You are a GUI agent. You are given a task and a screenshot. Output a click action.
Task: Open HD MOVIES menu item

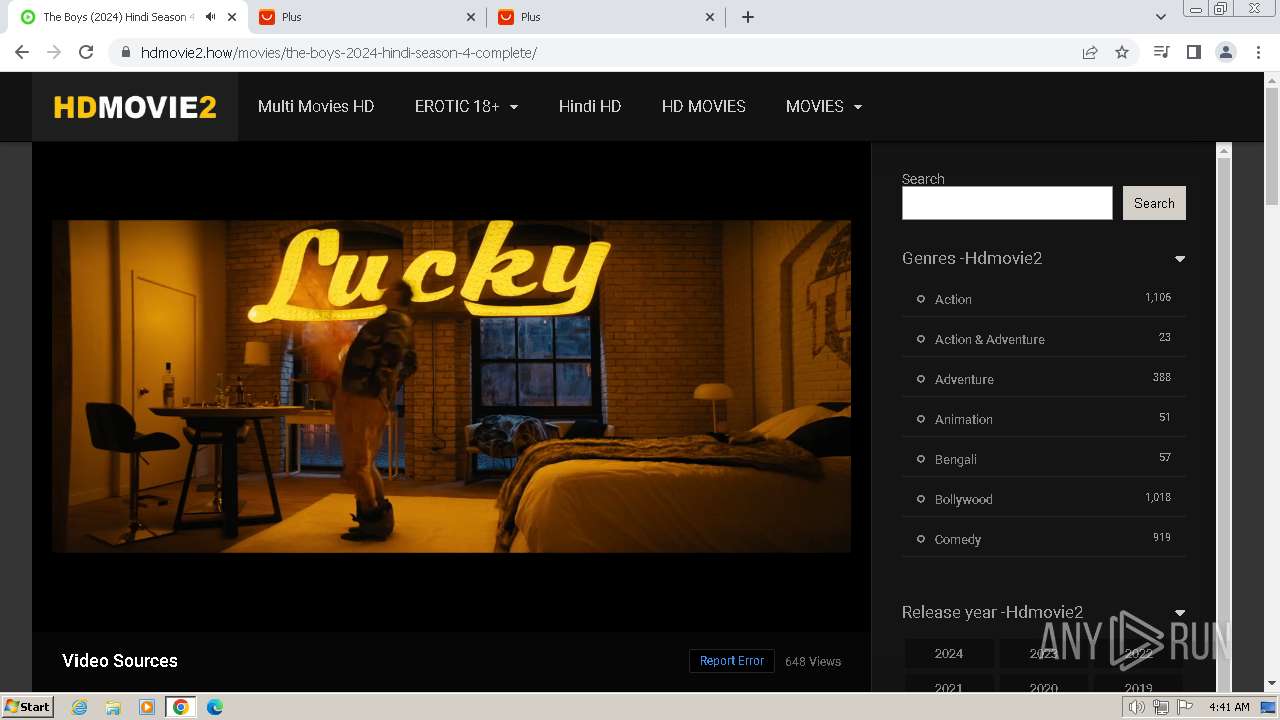[x=704, y=106]
